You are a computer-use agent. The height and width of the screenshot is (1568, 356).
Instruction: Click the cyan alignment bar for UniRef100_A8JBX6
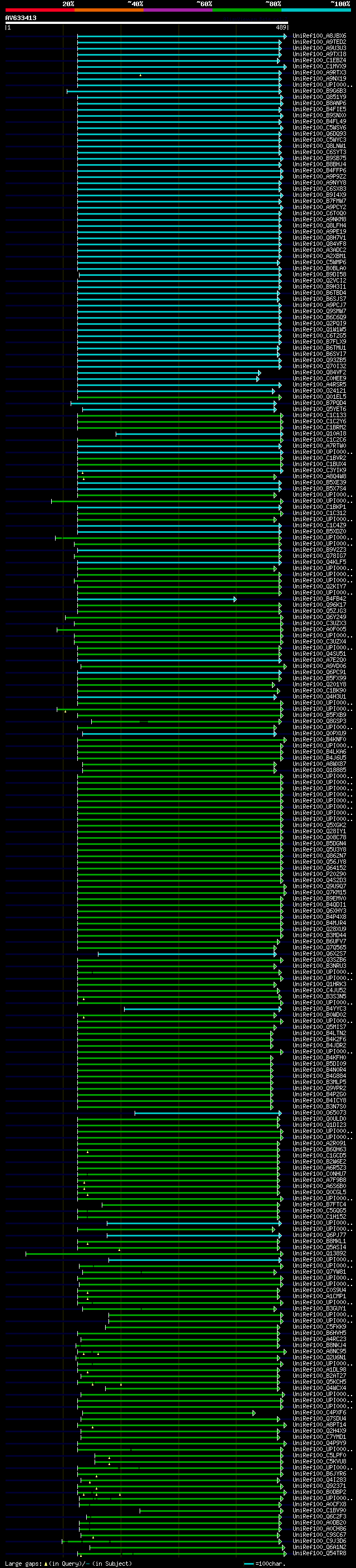181,36
